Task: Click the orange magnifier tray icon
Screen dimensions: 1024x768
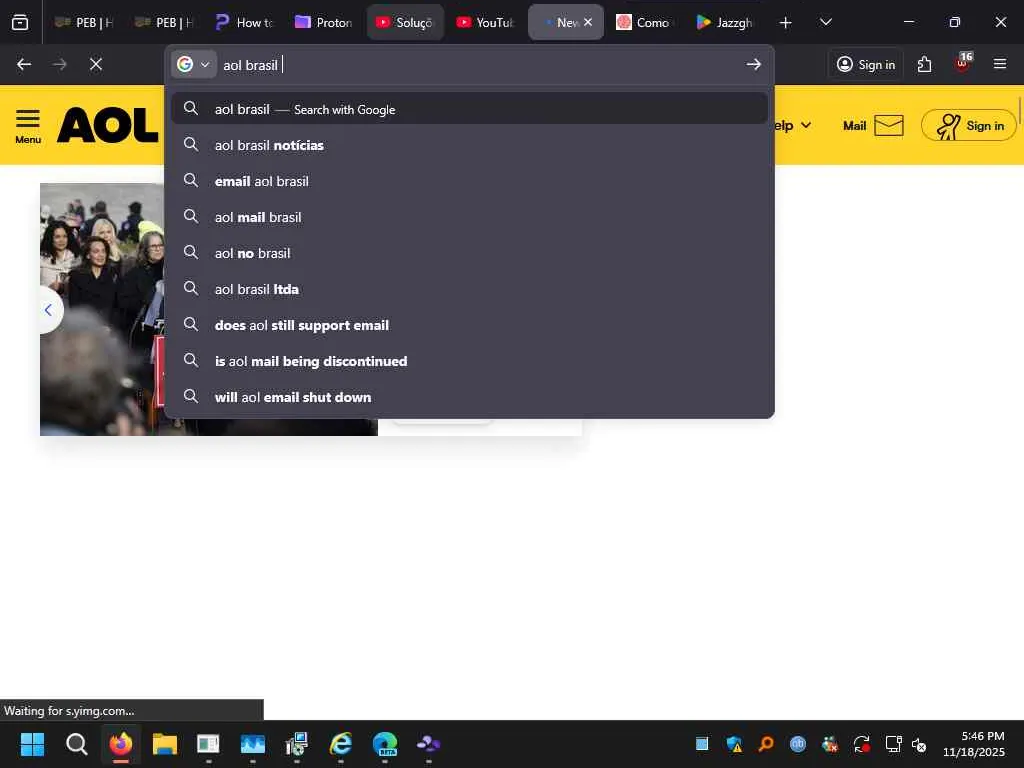Action: (766, 744)
